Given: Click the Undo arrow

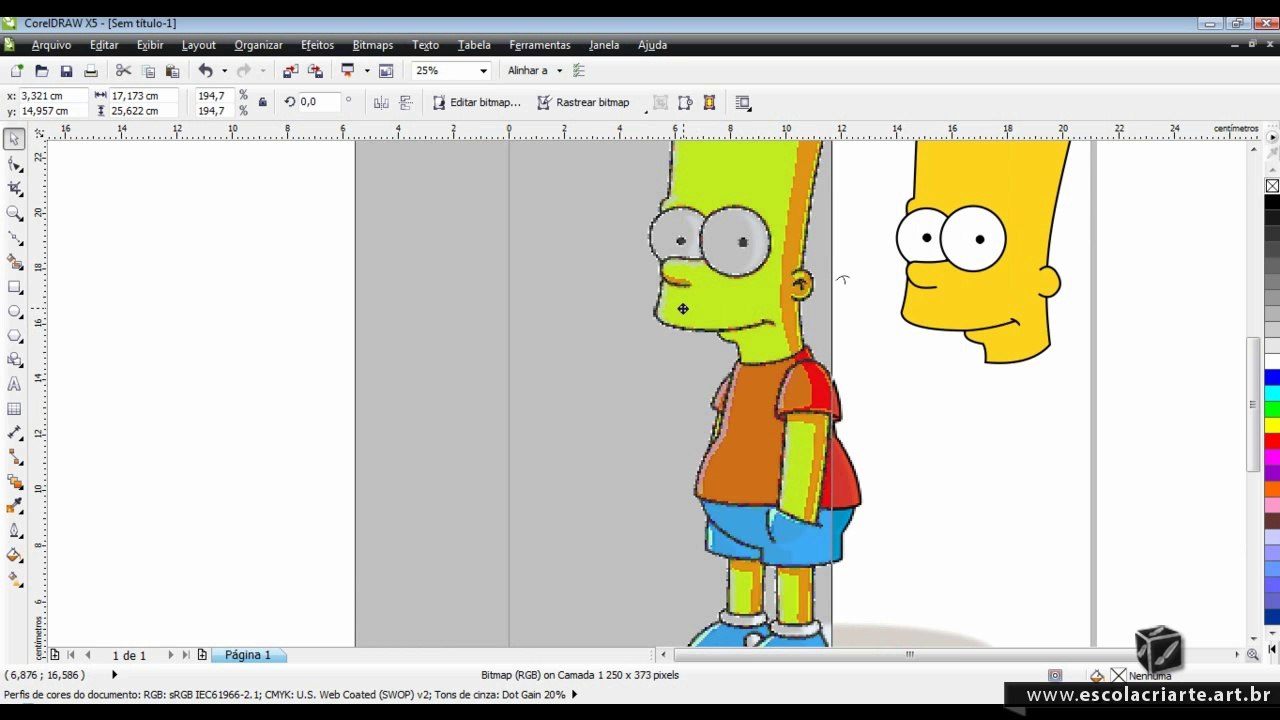Looking at the screenshot, I should (205, 71).
